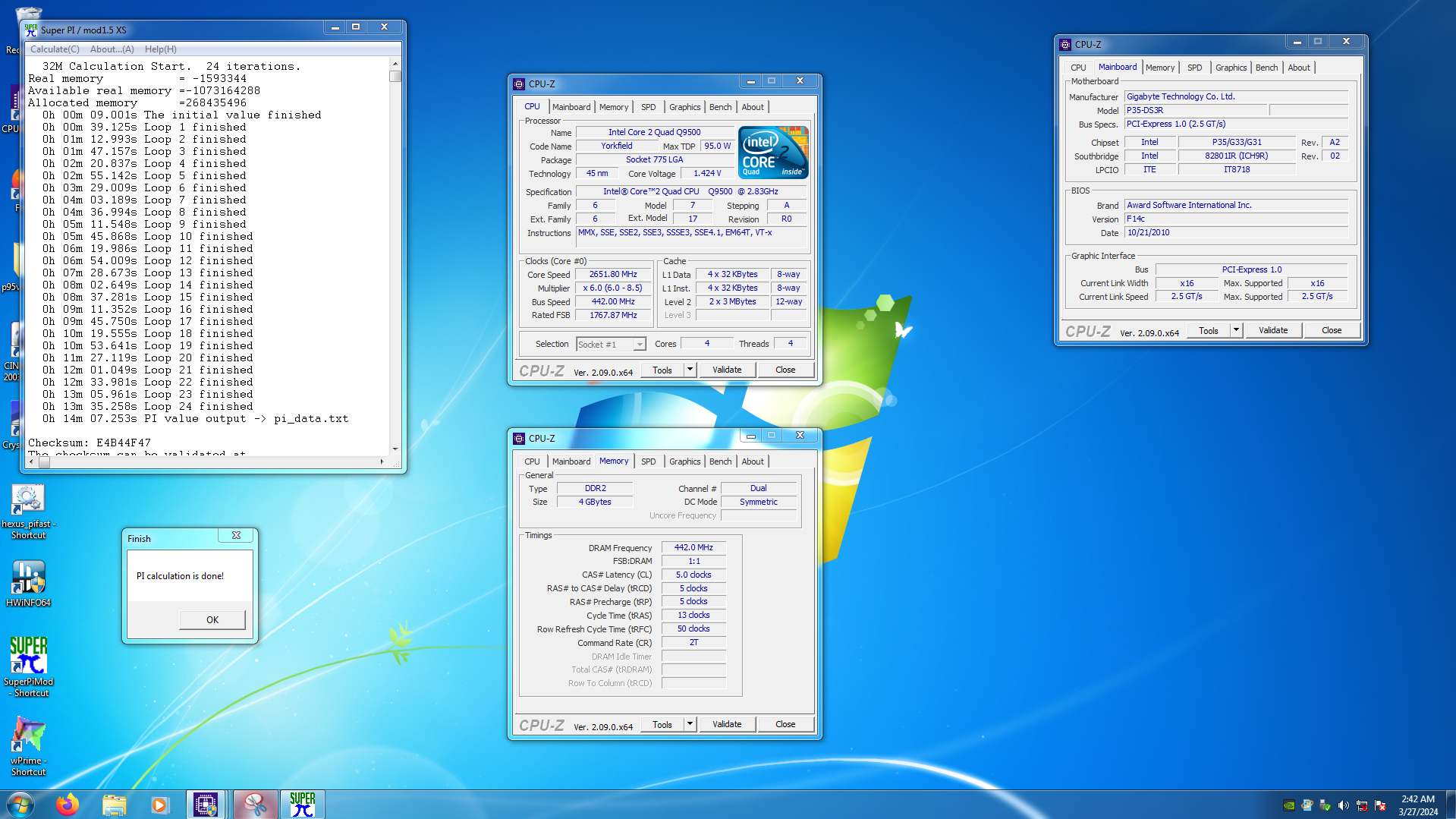Switch to the Bench tab in the CPU-Z CPU window

pyautogui.click(x=720, y=107)
